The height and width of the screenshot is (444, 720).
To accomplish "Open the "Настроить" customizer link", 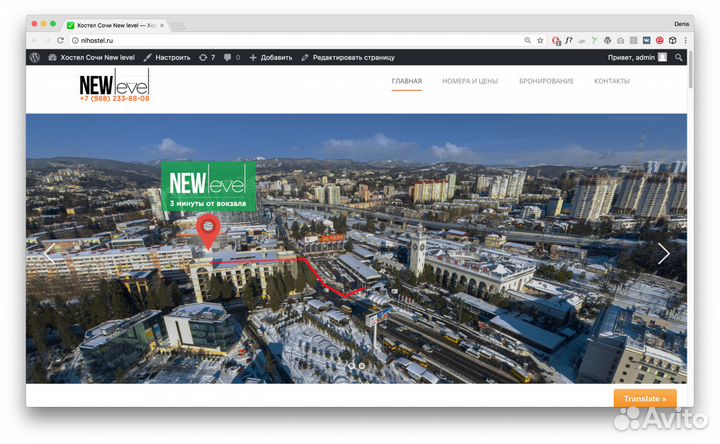I will (x=166, y=58).
